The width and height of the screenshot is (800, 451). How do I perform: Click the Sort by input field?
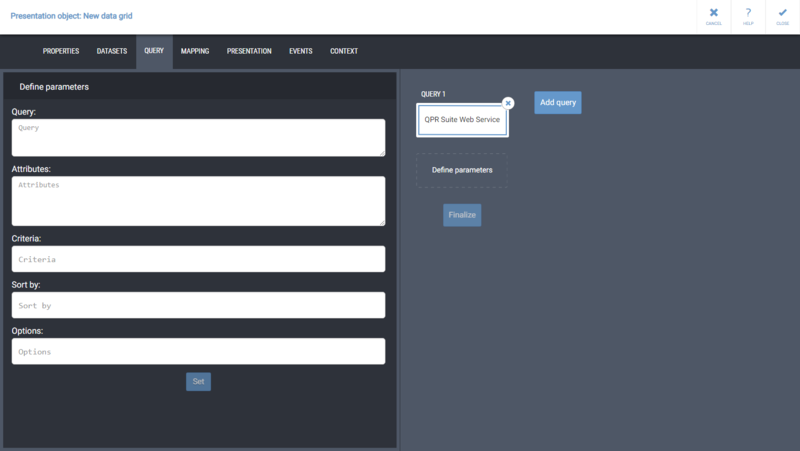pos(198,305)
